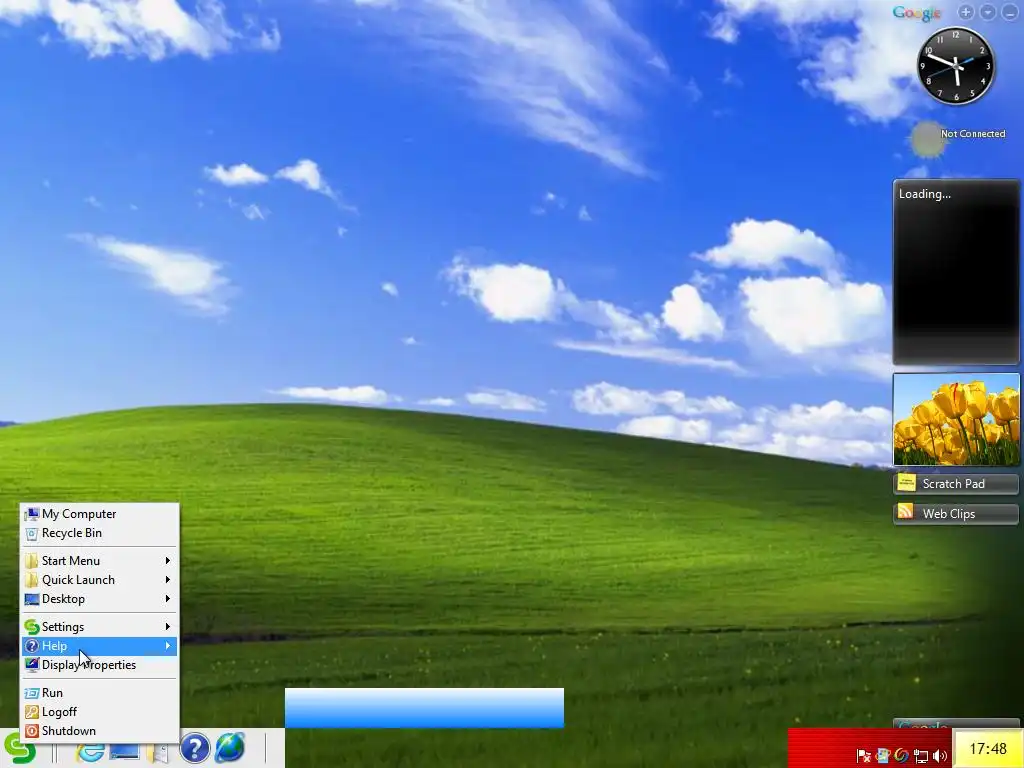Click the Not Connected weather gadget
The image size is (1024, 768).
[959, 139]
